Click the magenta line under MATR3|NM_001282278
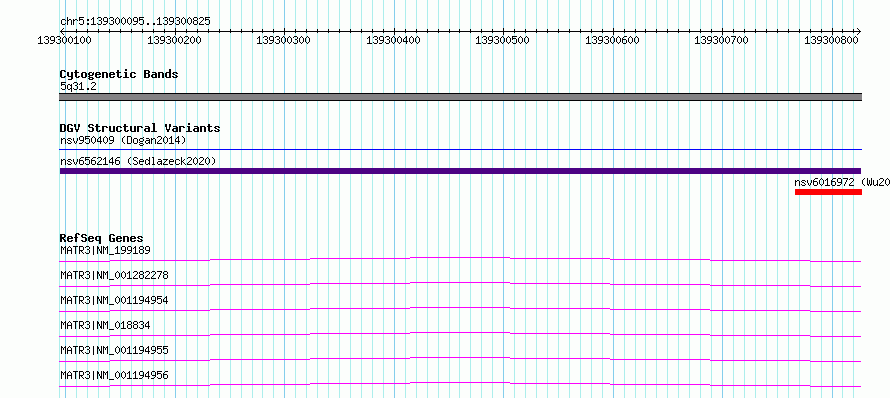 pyautogui.click(x=460, y=283)
